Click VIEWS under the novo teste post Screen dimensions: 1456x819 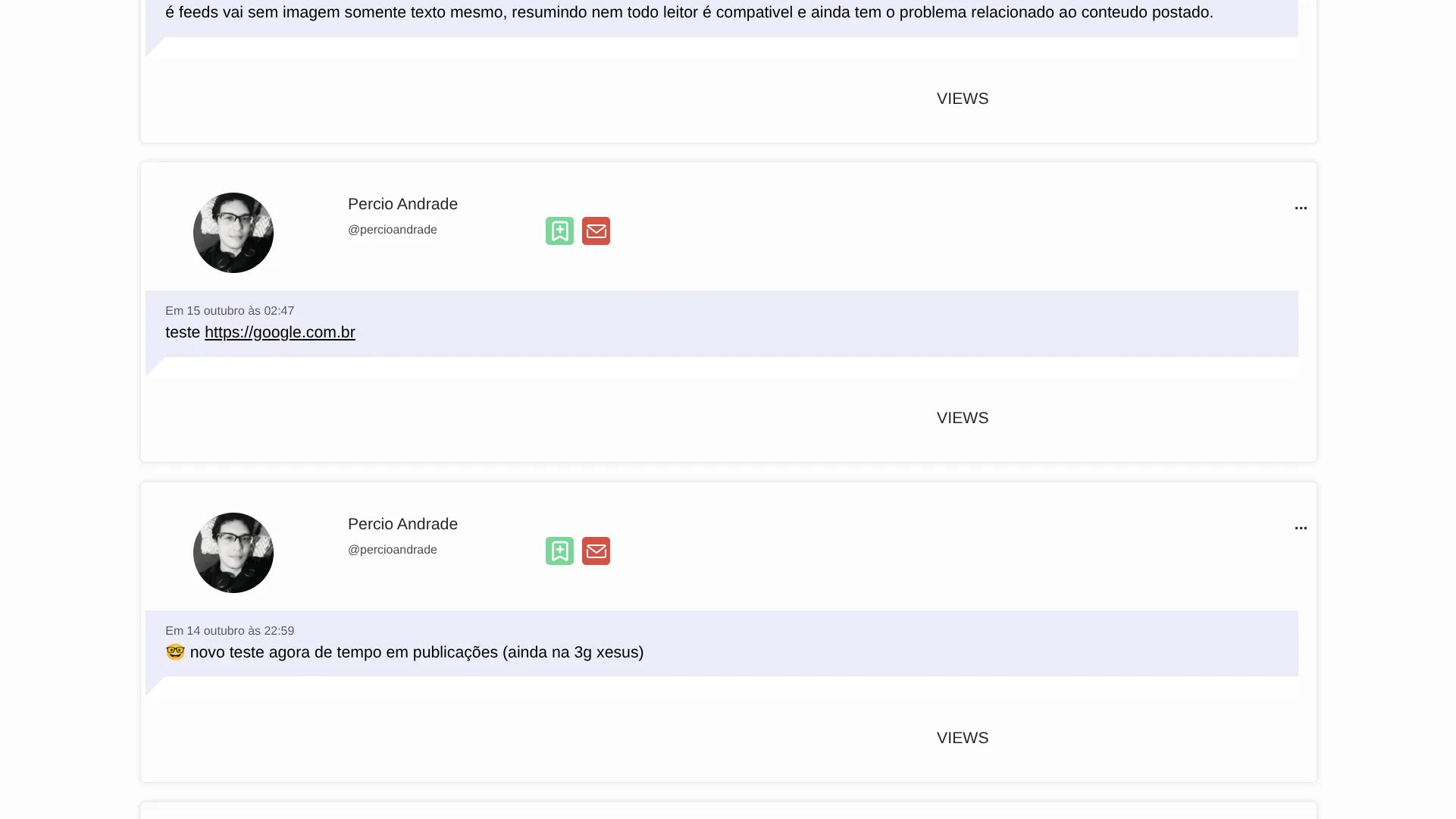(x=963, y=738)
